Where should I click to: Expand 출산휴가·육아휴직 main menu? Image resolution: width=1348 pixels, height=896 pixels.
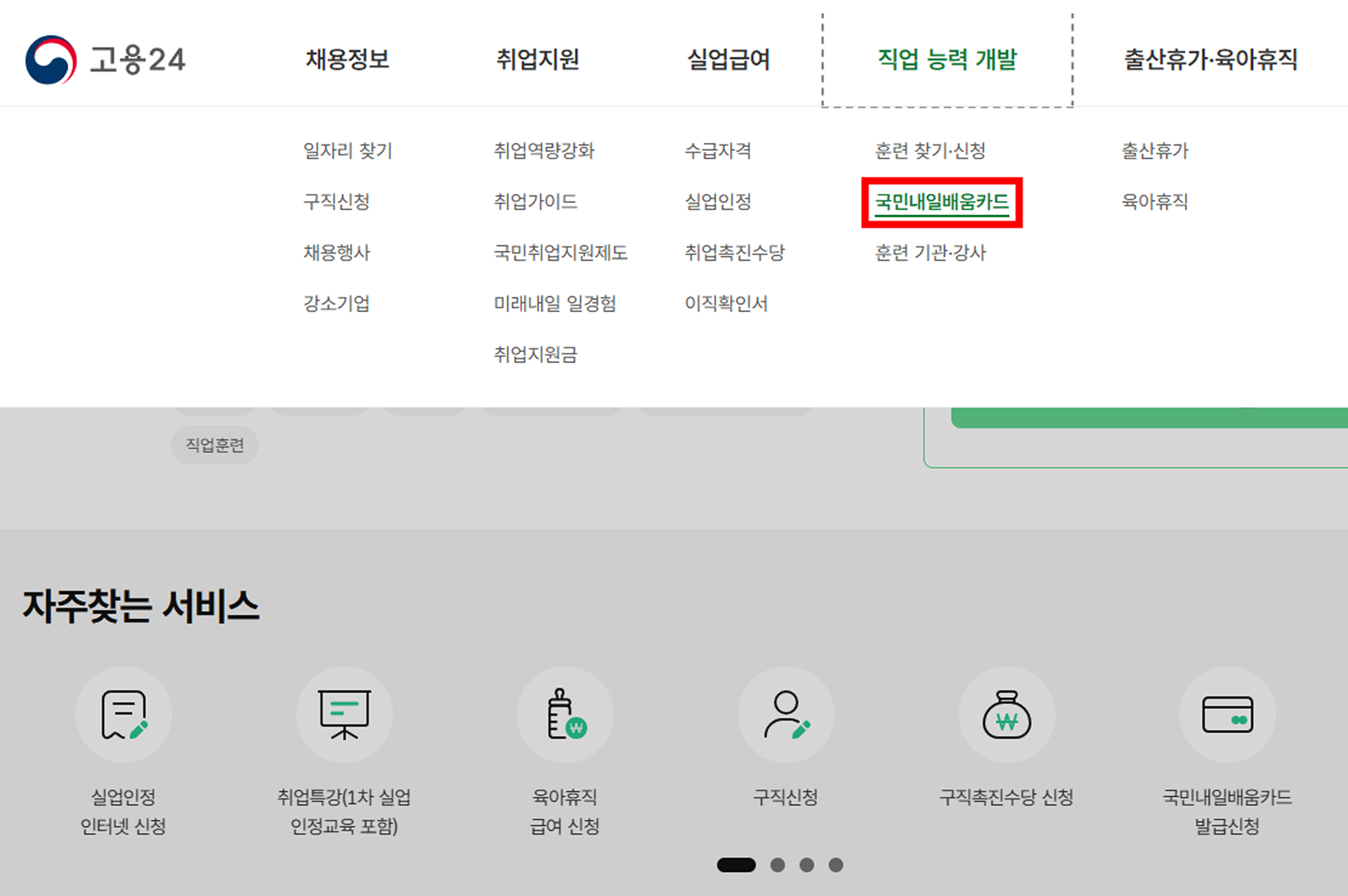(x=1210, y=59)
